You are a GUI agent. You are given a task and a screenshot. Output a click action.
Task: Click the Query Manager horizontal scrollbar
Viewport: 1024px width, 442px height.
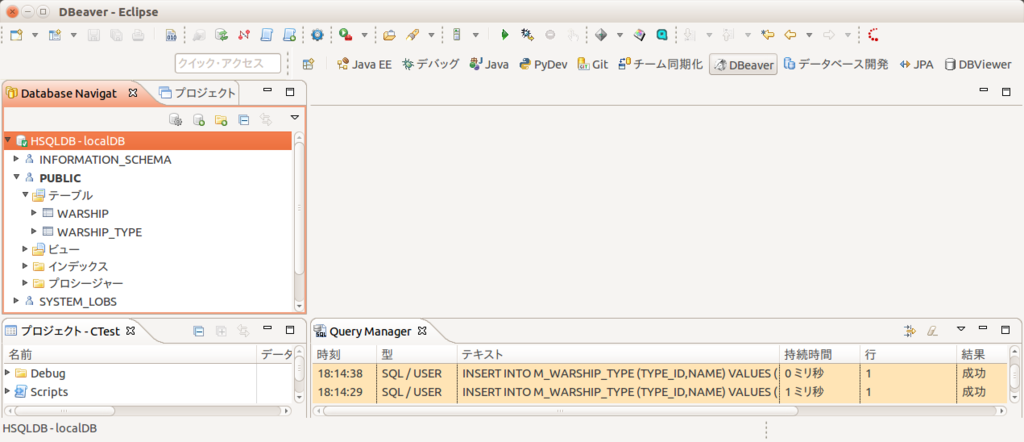[x=560, y=411]
